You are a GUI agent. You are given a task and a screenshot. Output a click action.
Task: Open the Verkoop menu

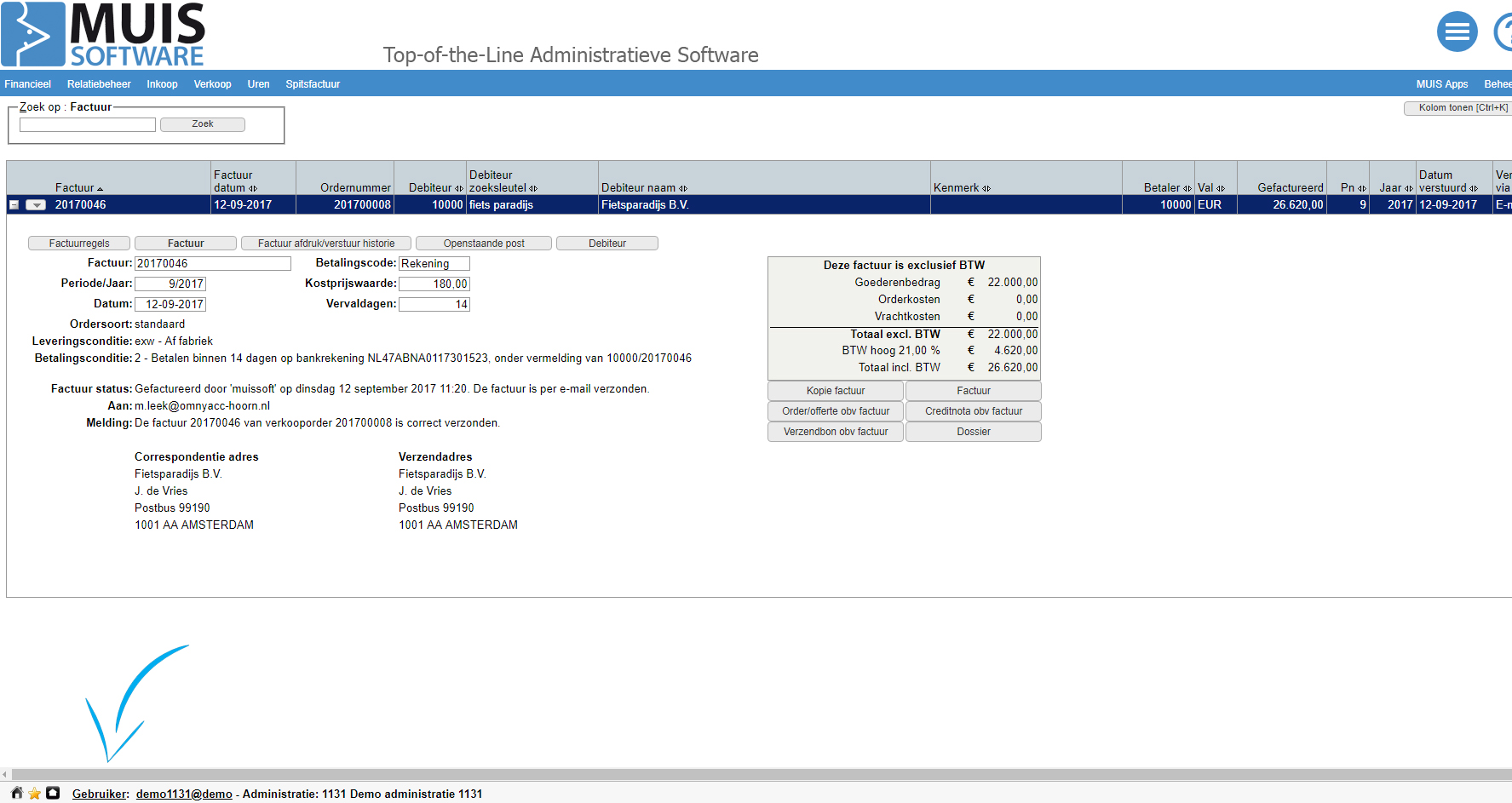[x=212, y=84]
